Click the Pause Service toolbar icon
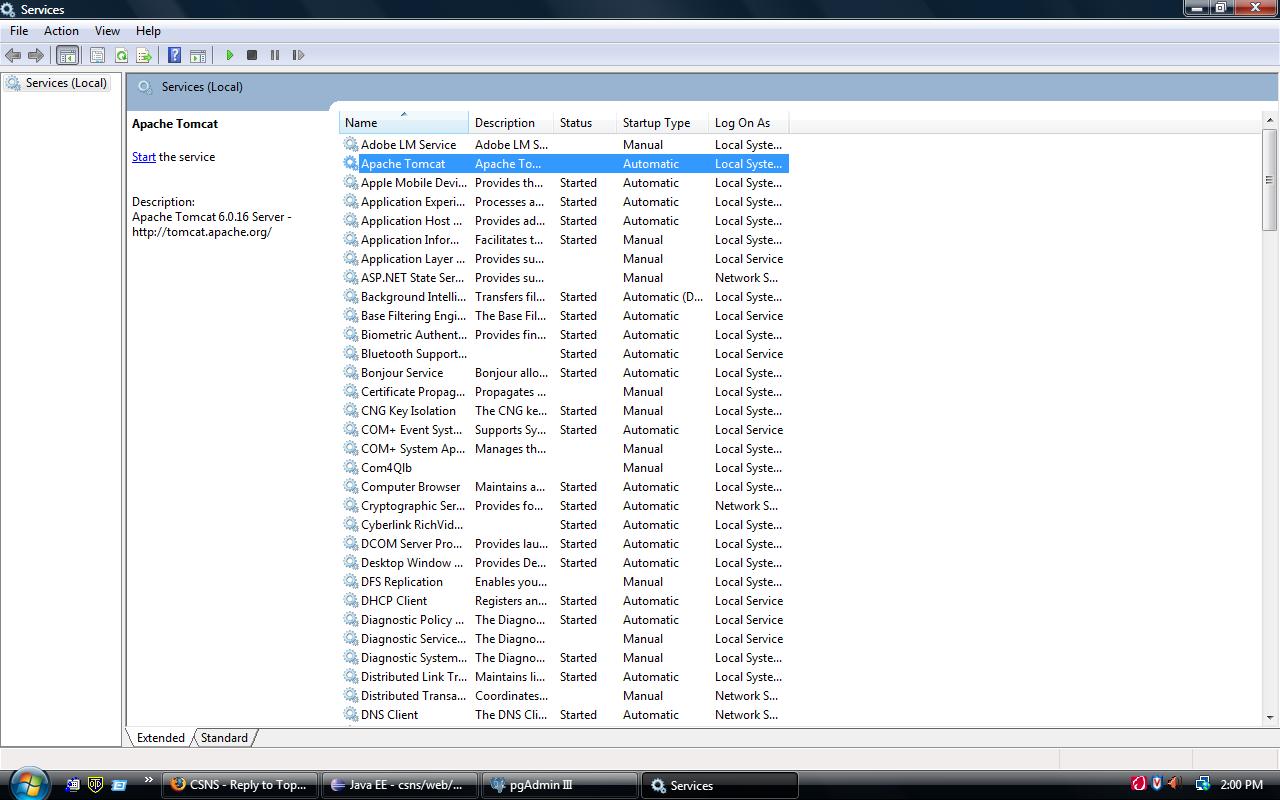 pyautogui.click(x=275, y=55)
